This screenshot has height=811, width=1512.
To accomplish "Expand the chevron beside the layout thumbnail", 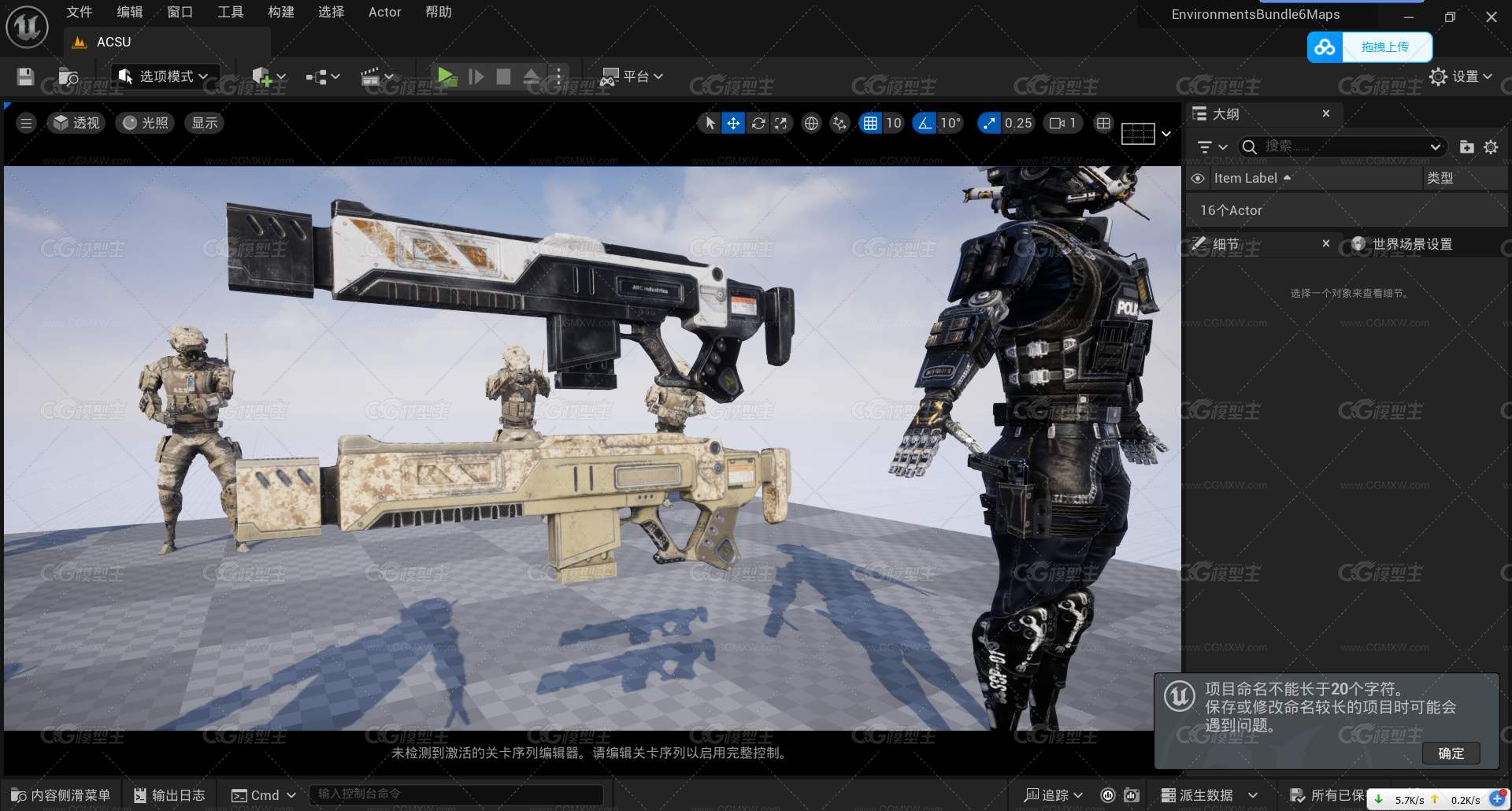I will point(1166,134).
